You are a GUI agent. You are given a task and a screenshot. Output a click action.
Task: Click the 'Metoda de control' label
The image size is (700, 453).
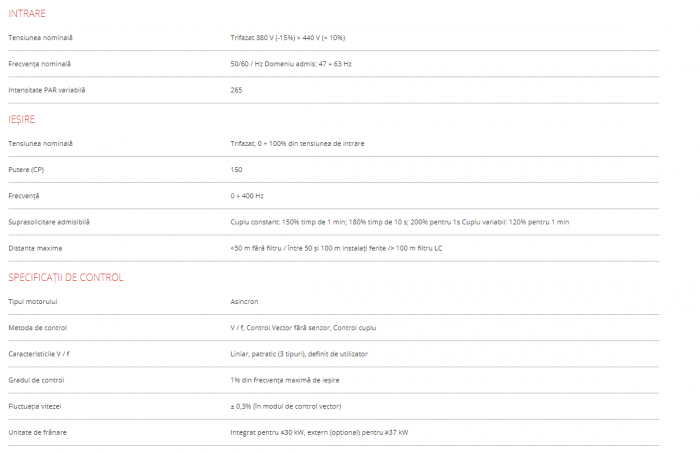pyautogui.click(x=38, y=327)
